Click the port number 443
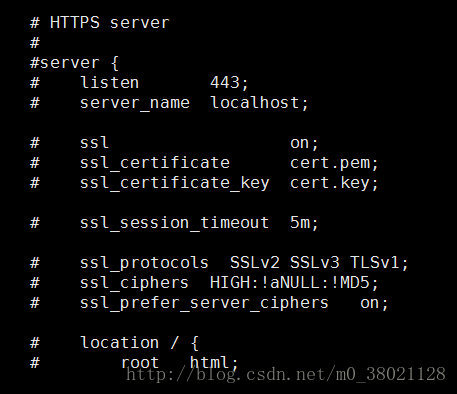457x394 pixels. [x=225, y=83]
